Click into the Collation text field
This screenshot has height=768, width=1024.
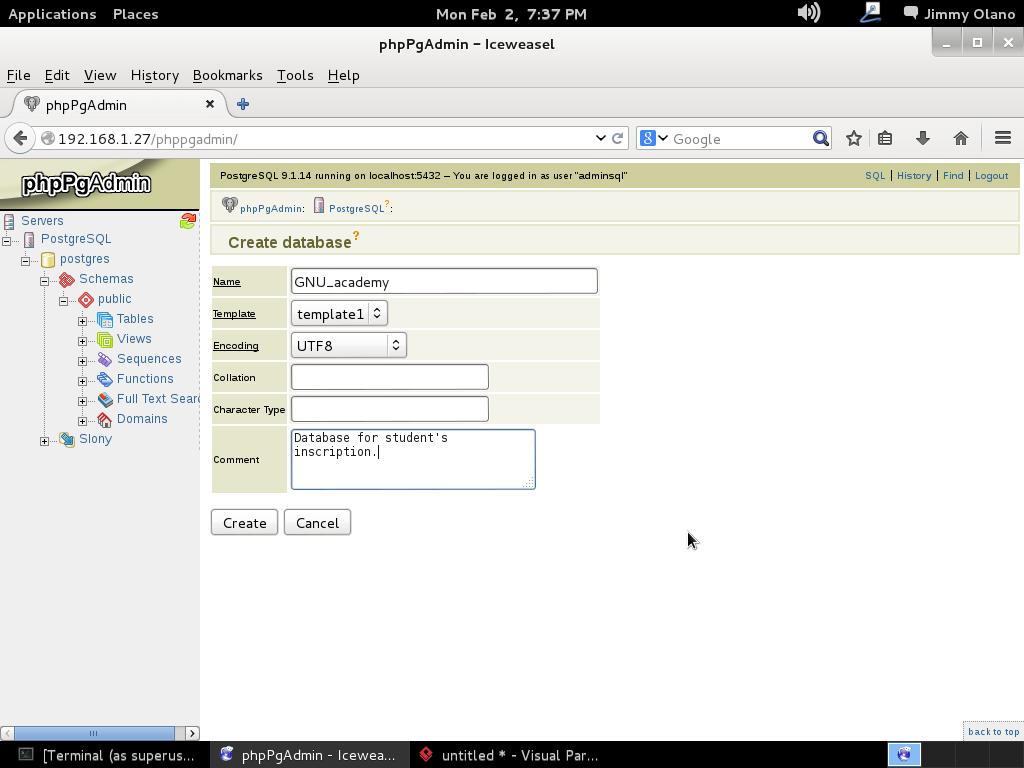tap(389, 377)
